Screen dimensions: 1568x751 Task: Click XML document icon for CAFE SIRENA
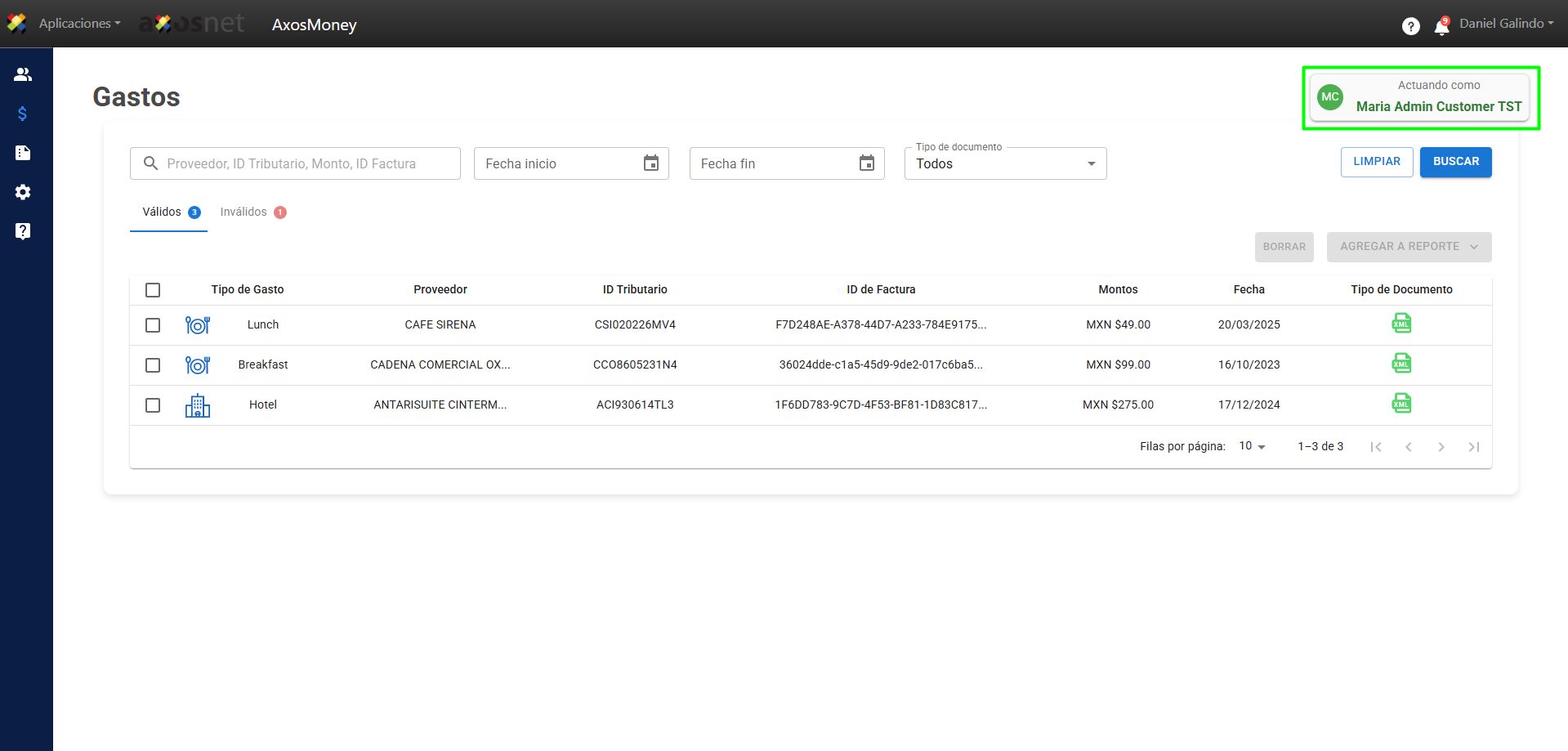pyautogui.click(x=1401, y=324)
